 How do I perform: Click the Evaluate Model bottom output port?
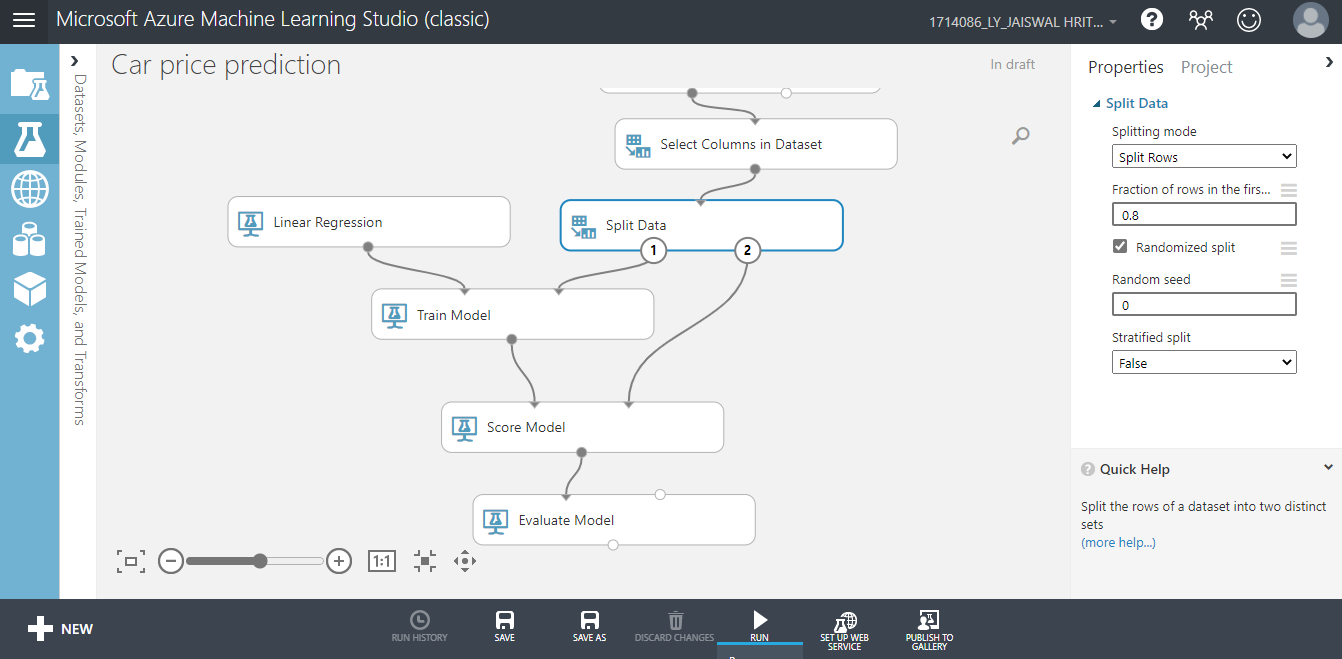pos(613,545)
